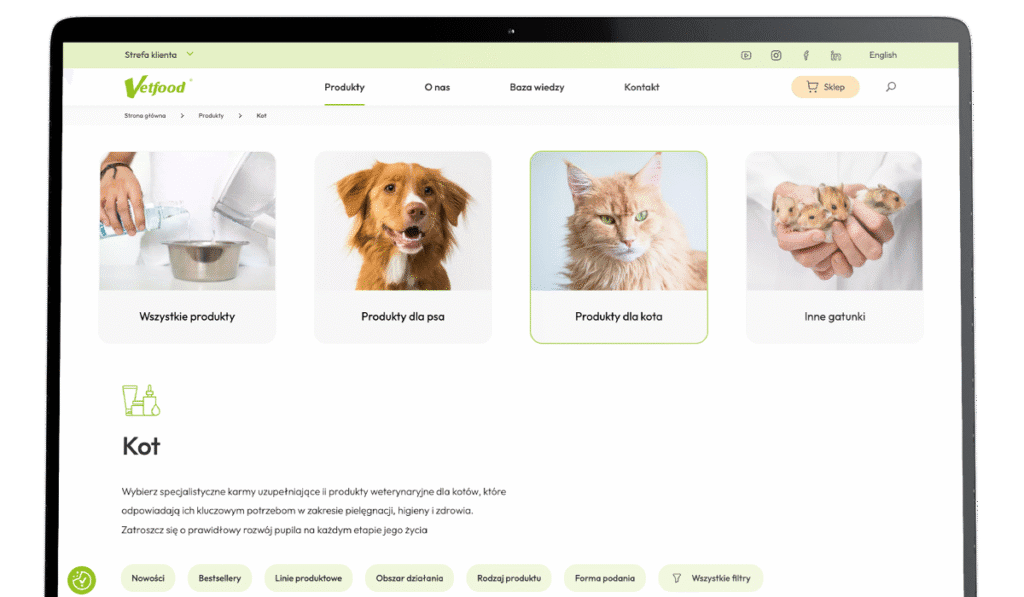The image size is (1024, 597).
Task: Open the Linie produktowe filter dropdown
Action: coord(308,578)
